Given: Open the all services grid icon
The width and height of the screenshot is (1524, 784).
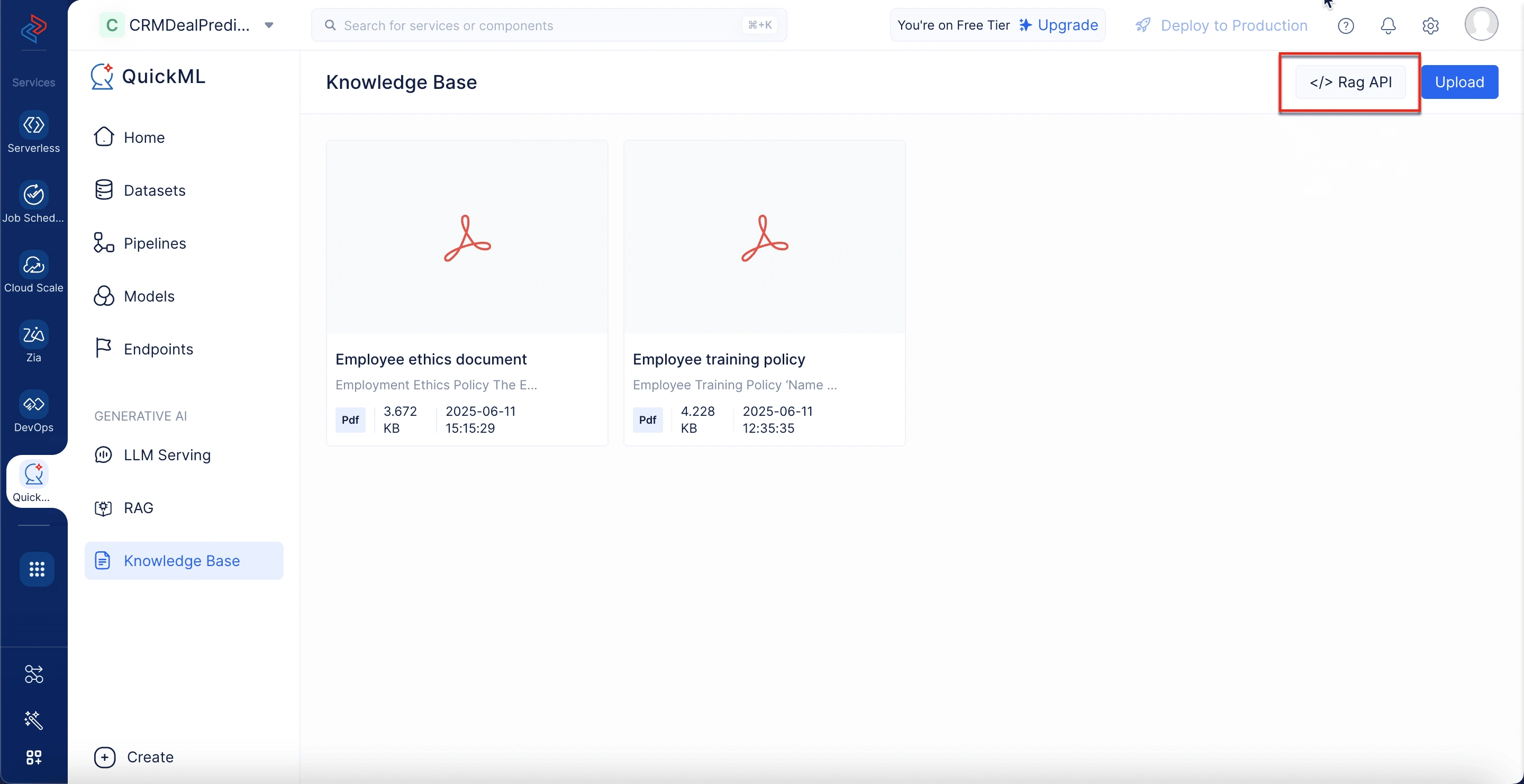Looking at the screenshot, I should (37, 569).
